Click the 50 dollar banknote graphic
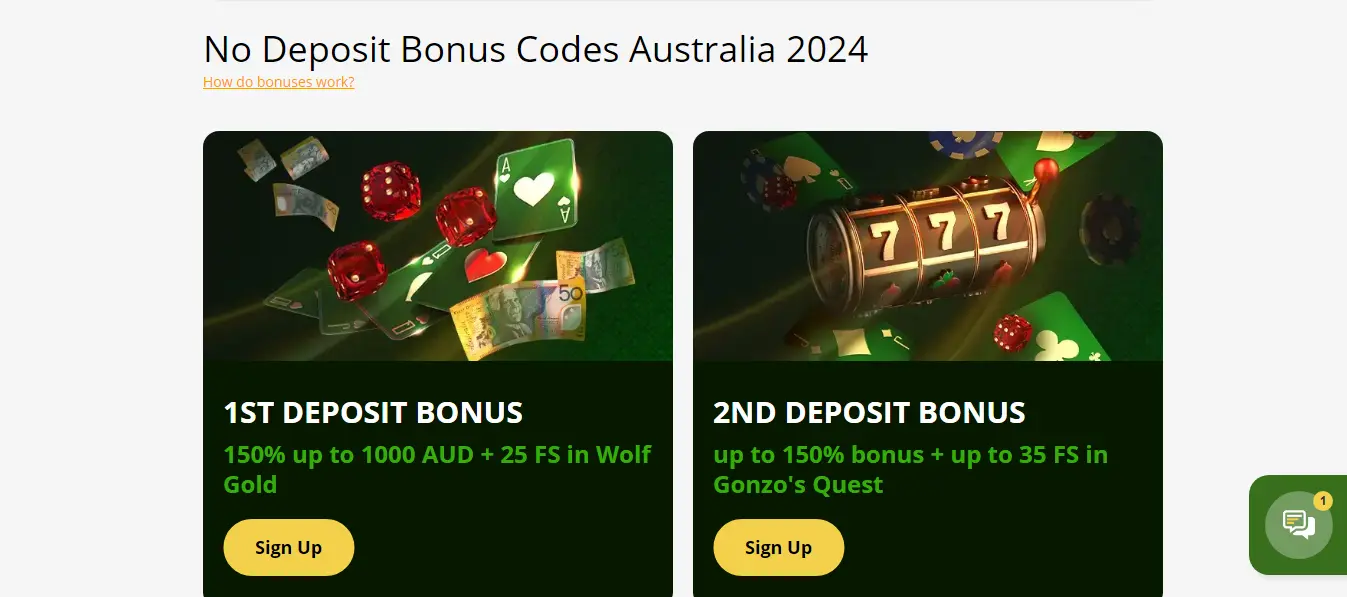 tap(516, 319)
